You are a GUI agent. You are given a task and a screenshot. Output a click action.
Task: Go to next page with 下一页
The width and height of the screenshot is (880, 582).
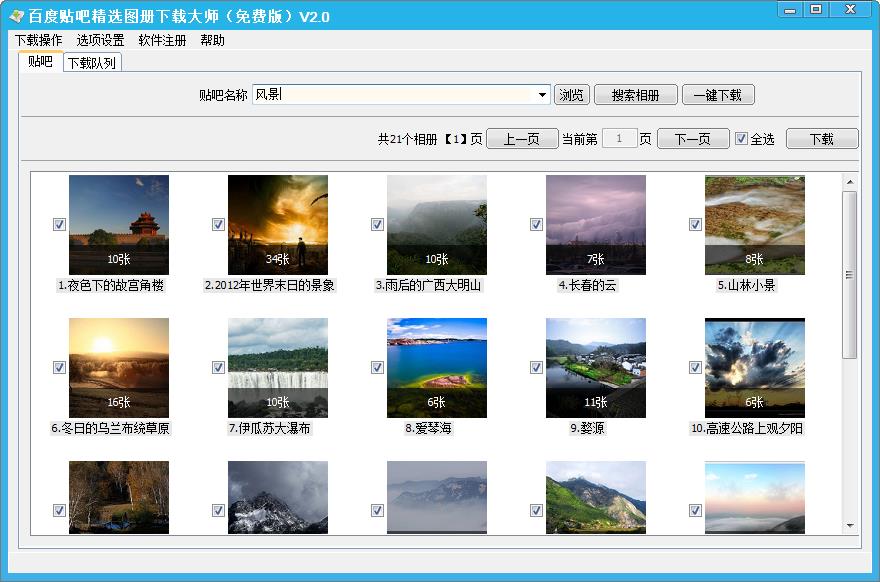[x=692, y=139]
